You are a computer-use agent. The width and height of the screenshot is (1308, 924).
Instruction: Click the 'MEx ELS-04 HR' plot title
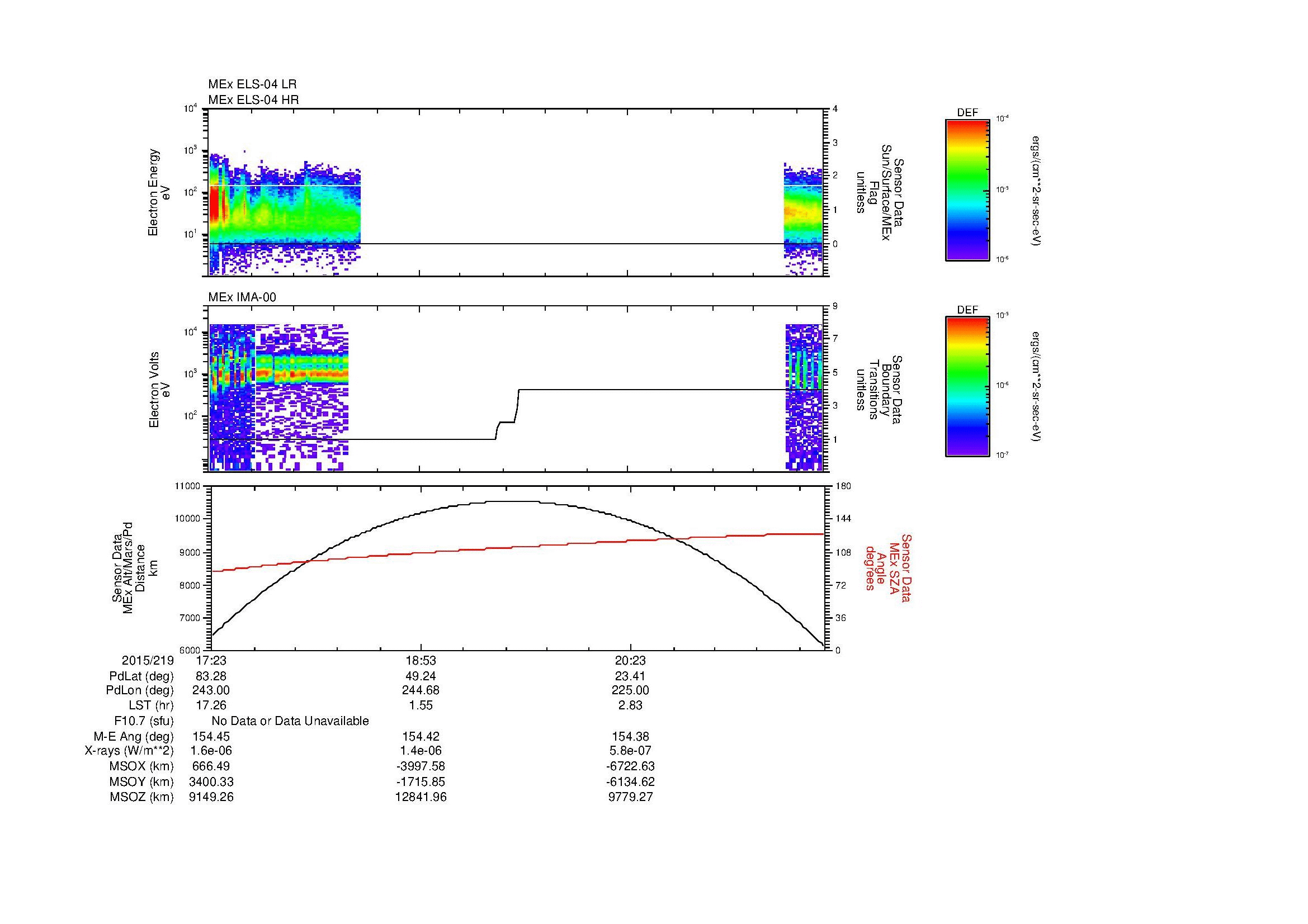click(253, 100)
